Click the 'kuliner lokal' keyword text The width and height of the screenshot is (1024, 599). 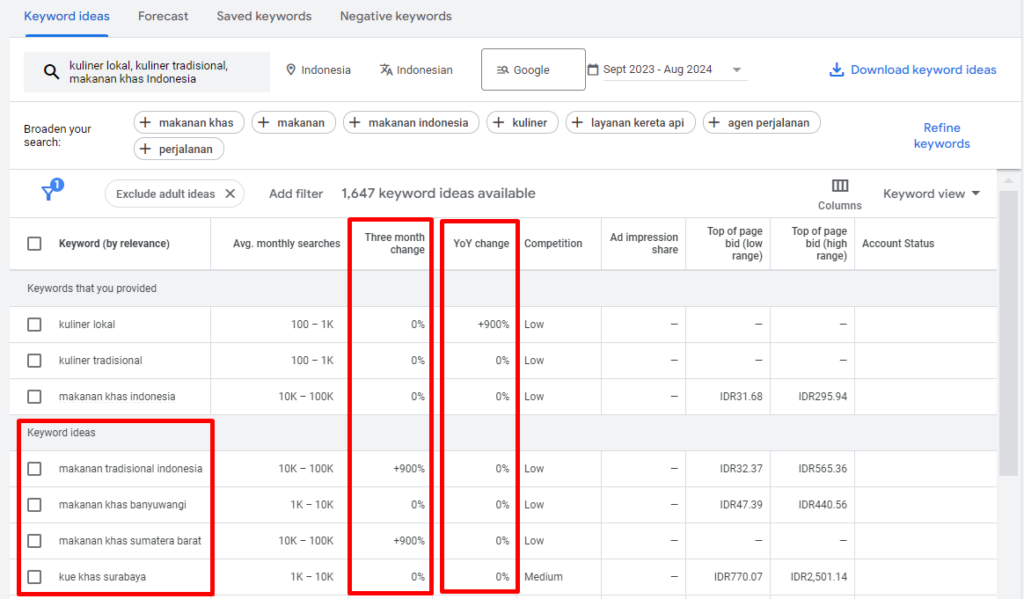87,325
